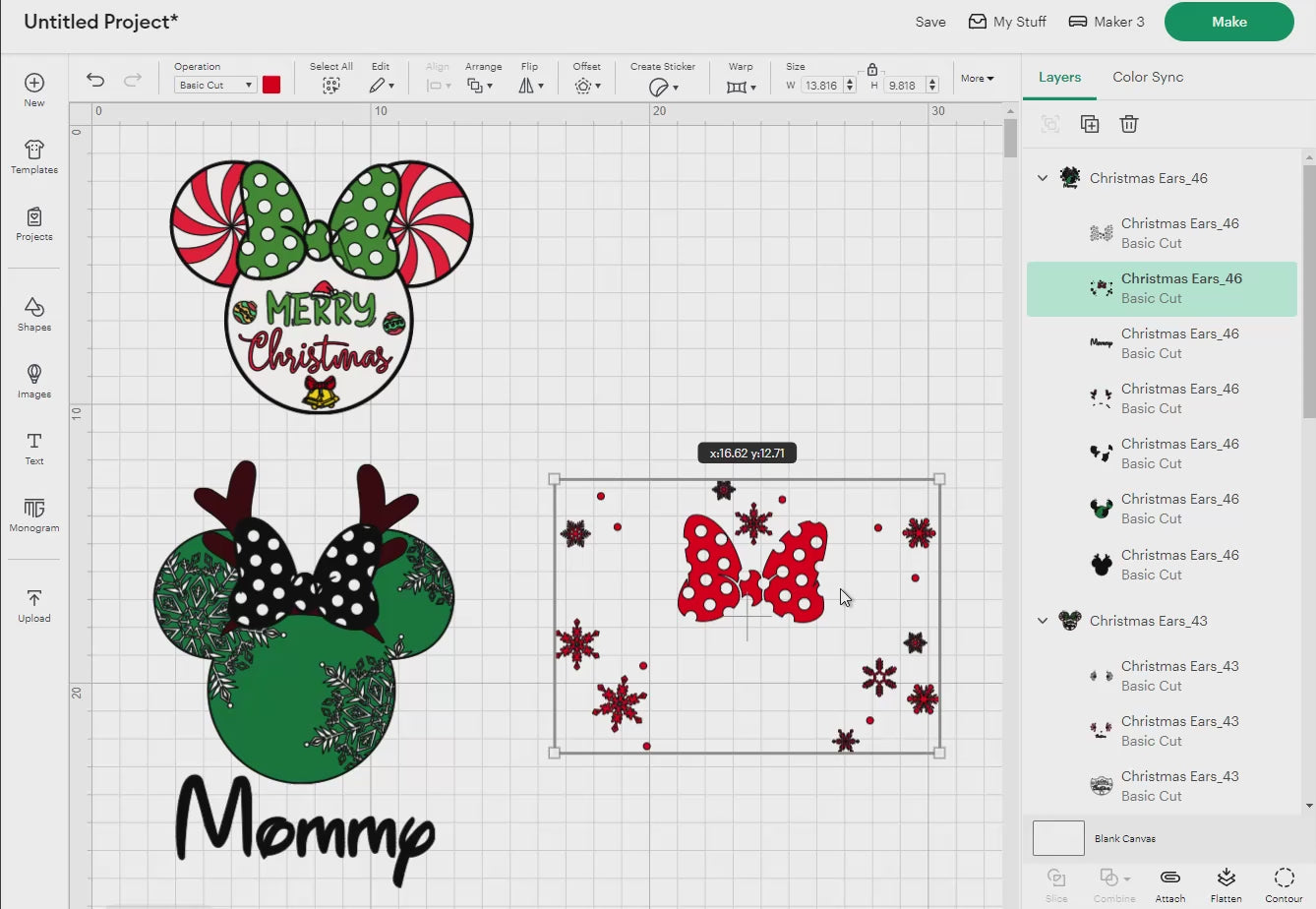
Task: Click the height value field
Action: [902, 86]
